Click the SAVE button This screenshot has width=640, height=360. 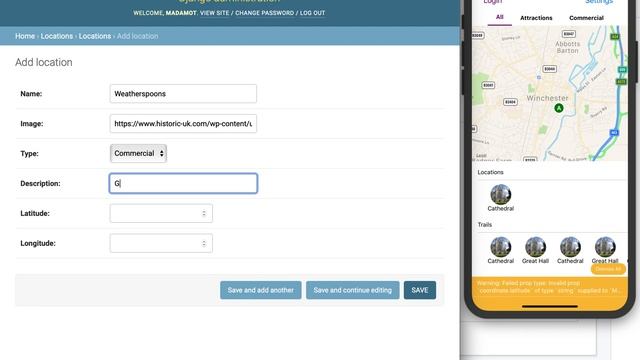pos(420,290)
